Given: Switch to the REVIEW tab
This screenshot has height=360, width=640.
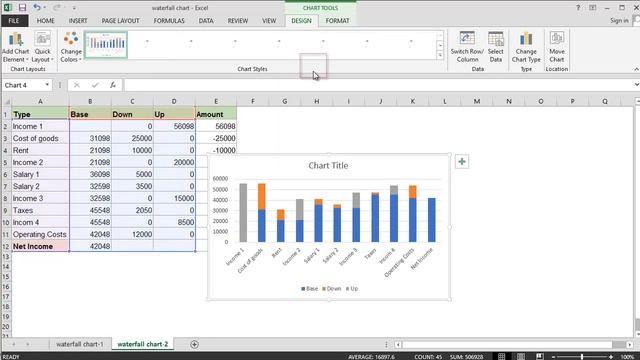Looking at the screenshot, I should tap(238, 21).
